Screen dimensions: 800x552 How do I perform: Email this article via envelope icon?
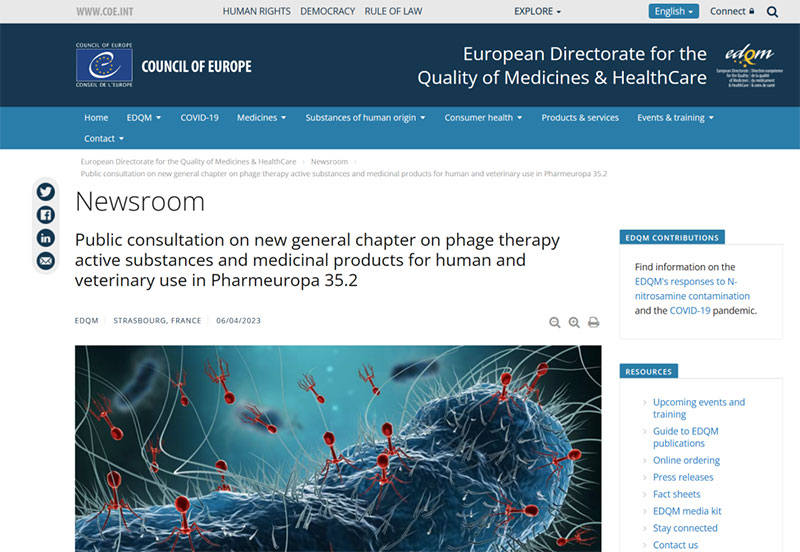point(45,261)
